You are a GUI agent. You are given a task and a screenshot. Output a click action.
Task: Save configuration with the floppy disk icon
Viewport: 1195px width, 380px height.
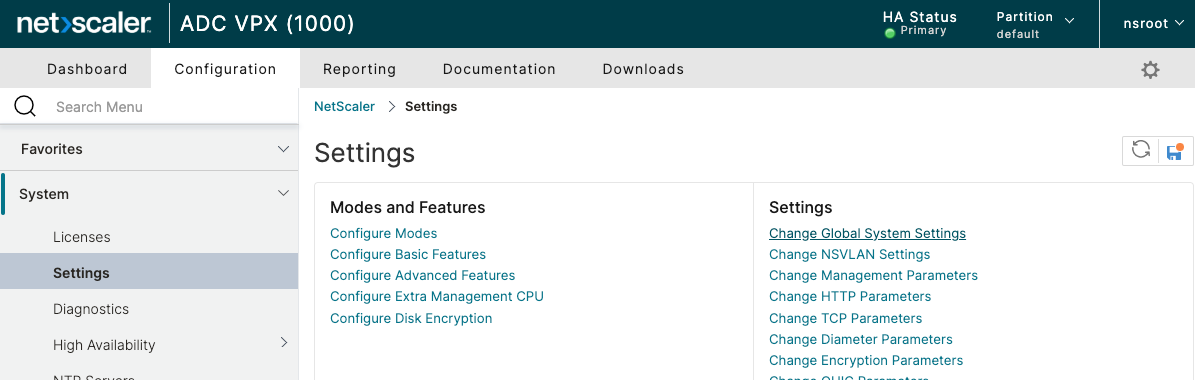1175,150
